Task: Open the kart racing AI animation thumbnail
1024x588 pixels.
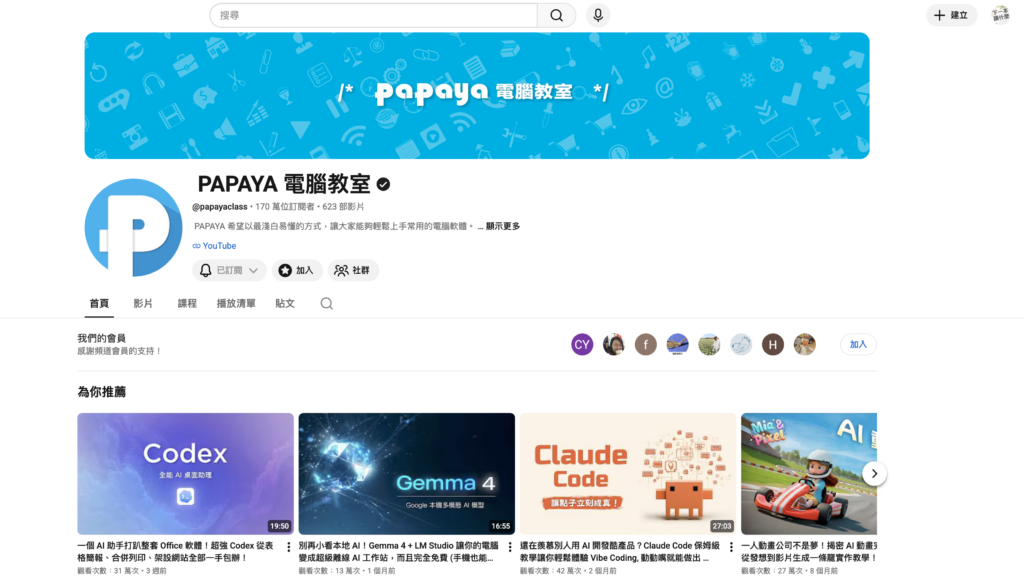Action: [x=809, y=474]
